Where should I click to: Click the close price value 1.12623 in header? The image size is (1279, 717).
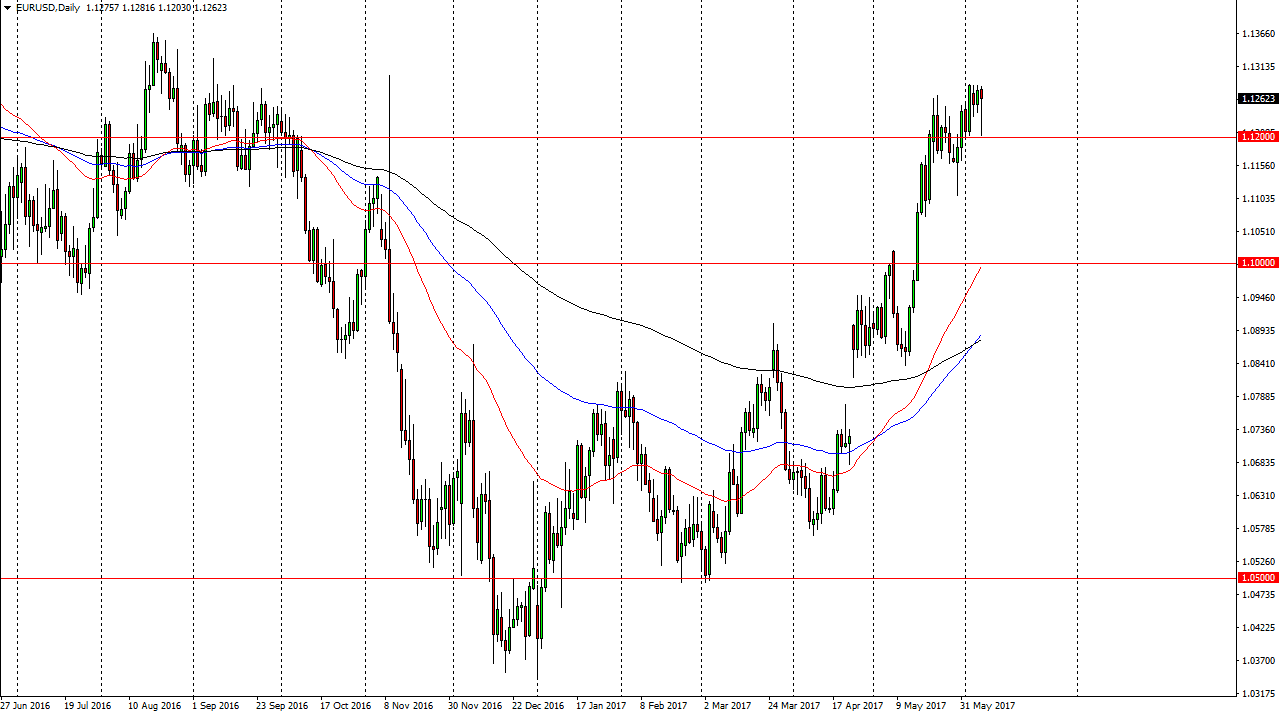click(x=210, y=7)
